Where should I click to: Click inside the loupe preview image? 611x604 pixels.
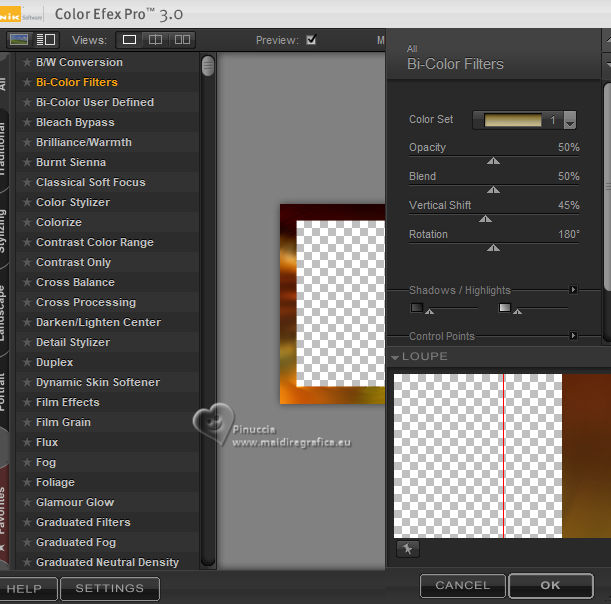coord(502,456)
